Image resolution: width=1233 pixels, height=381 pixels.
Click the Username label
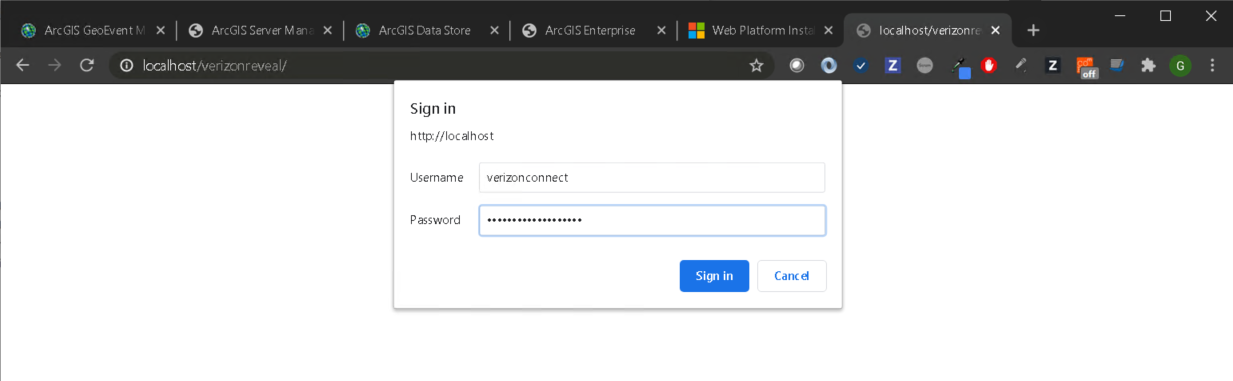click(436, 177)
